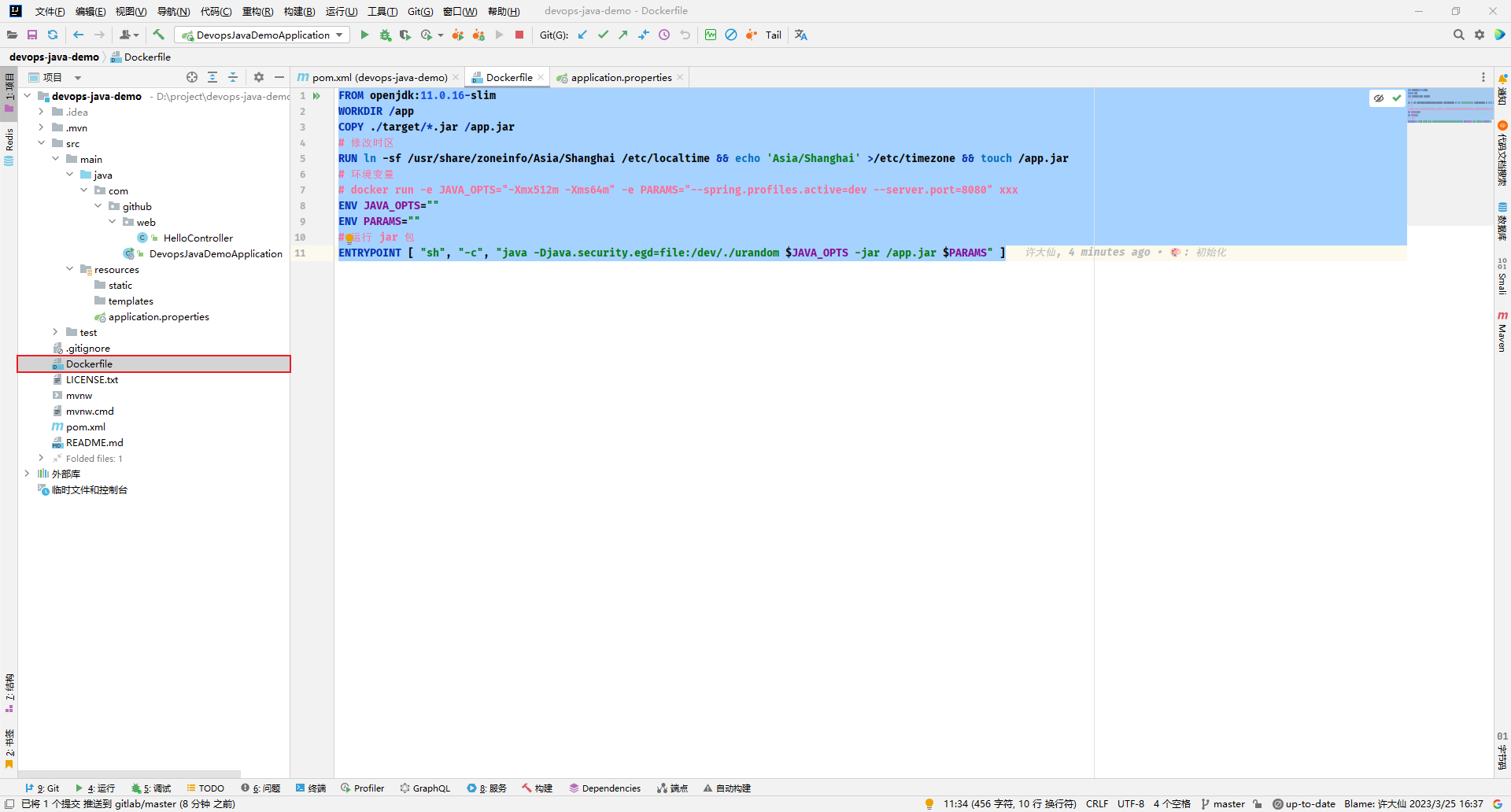Click the Synchronize/reload icon

[53, 35]
